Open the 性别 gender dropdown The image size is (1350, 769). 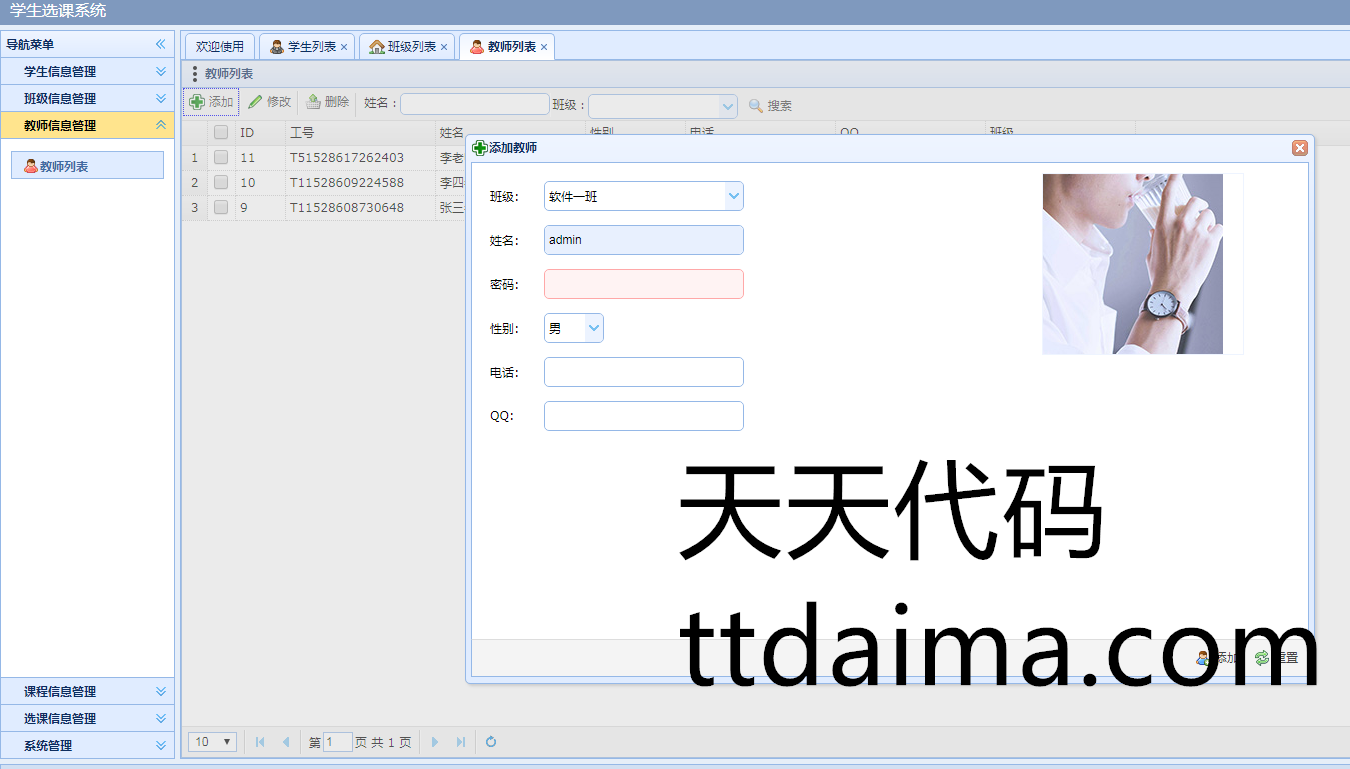click(x=594, y=328)
